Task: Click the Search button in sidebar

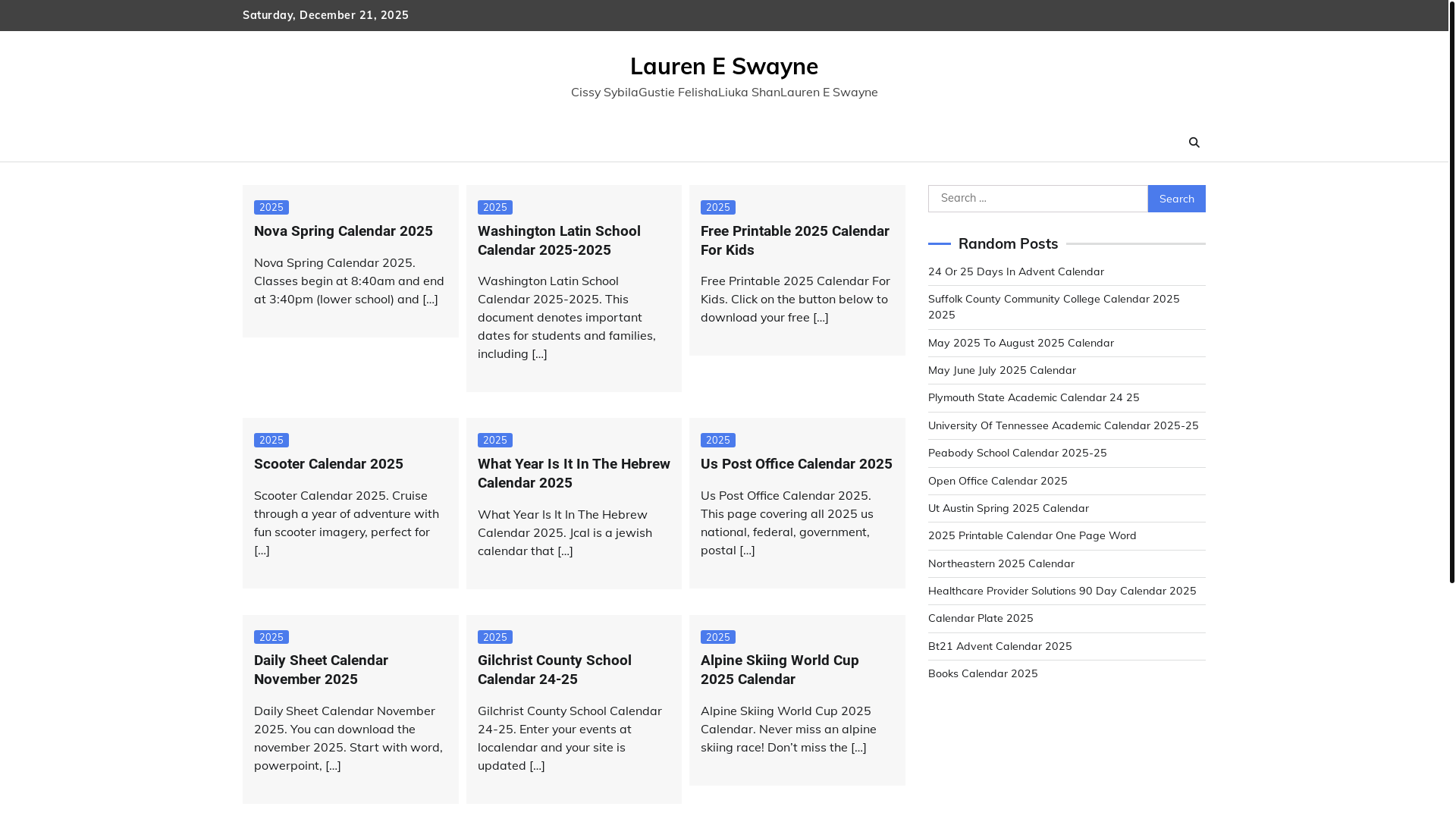Action: tap(1176, 199)
